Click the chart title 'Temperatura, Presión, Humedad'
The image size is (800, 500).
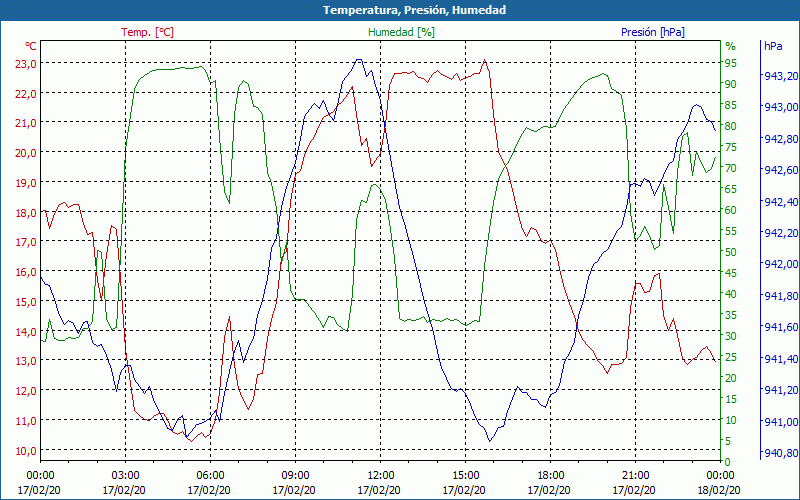[x=414, y=10]
